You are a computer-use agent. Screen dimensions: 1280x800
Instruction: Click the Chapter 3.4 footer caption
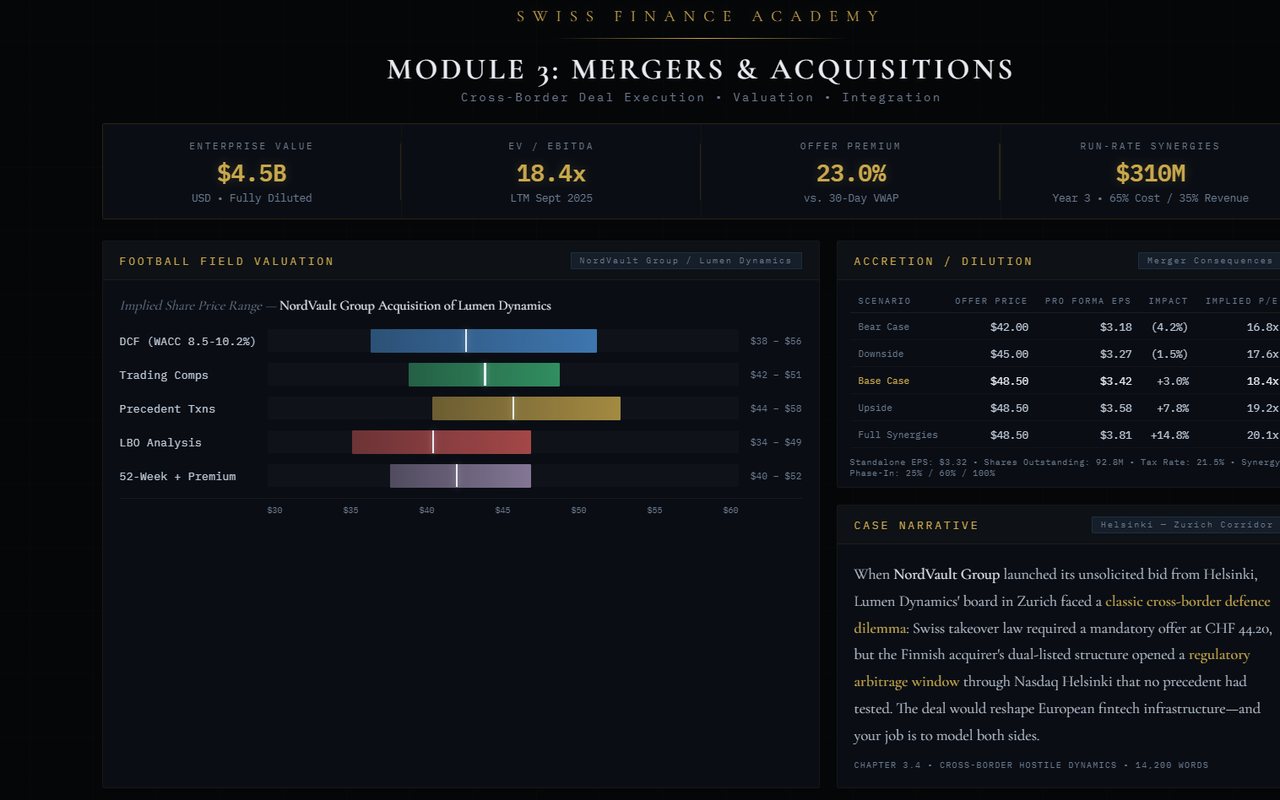[1031, 765]
